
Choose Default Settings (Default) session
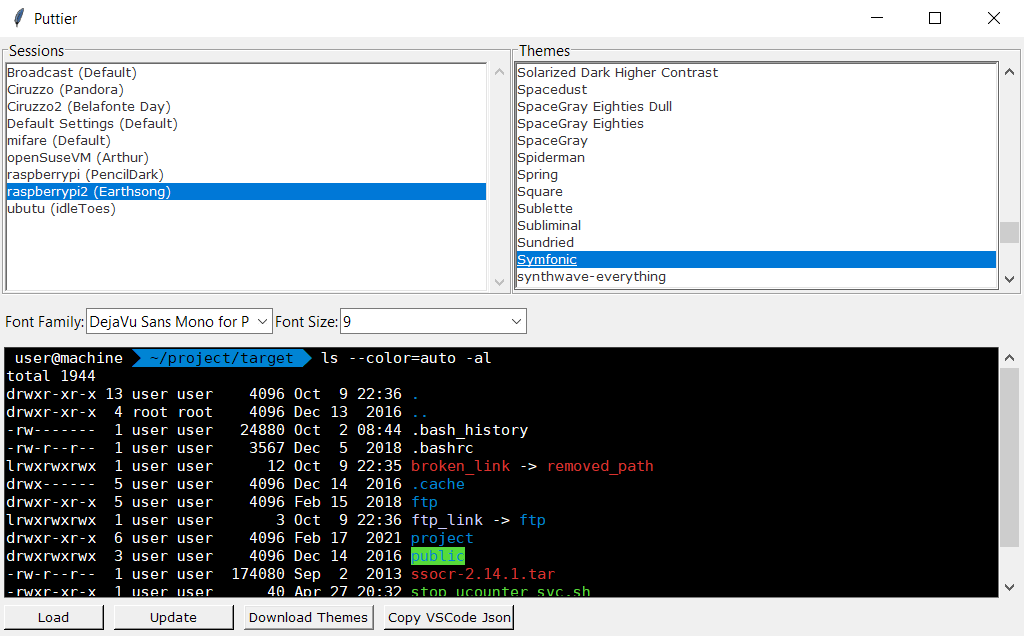(246, 124)
